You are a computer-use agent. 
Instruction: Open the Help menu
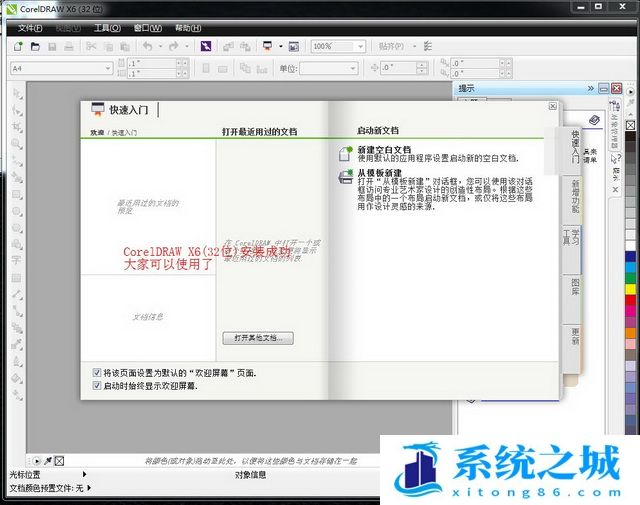[188, 28]
